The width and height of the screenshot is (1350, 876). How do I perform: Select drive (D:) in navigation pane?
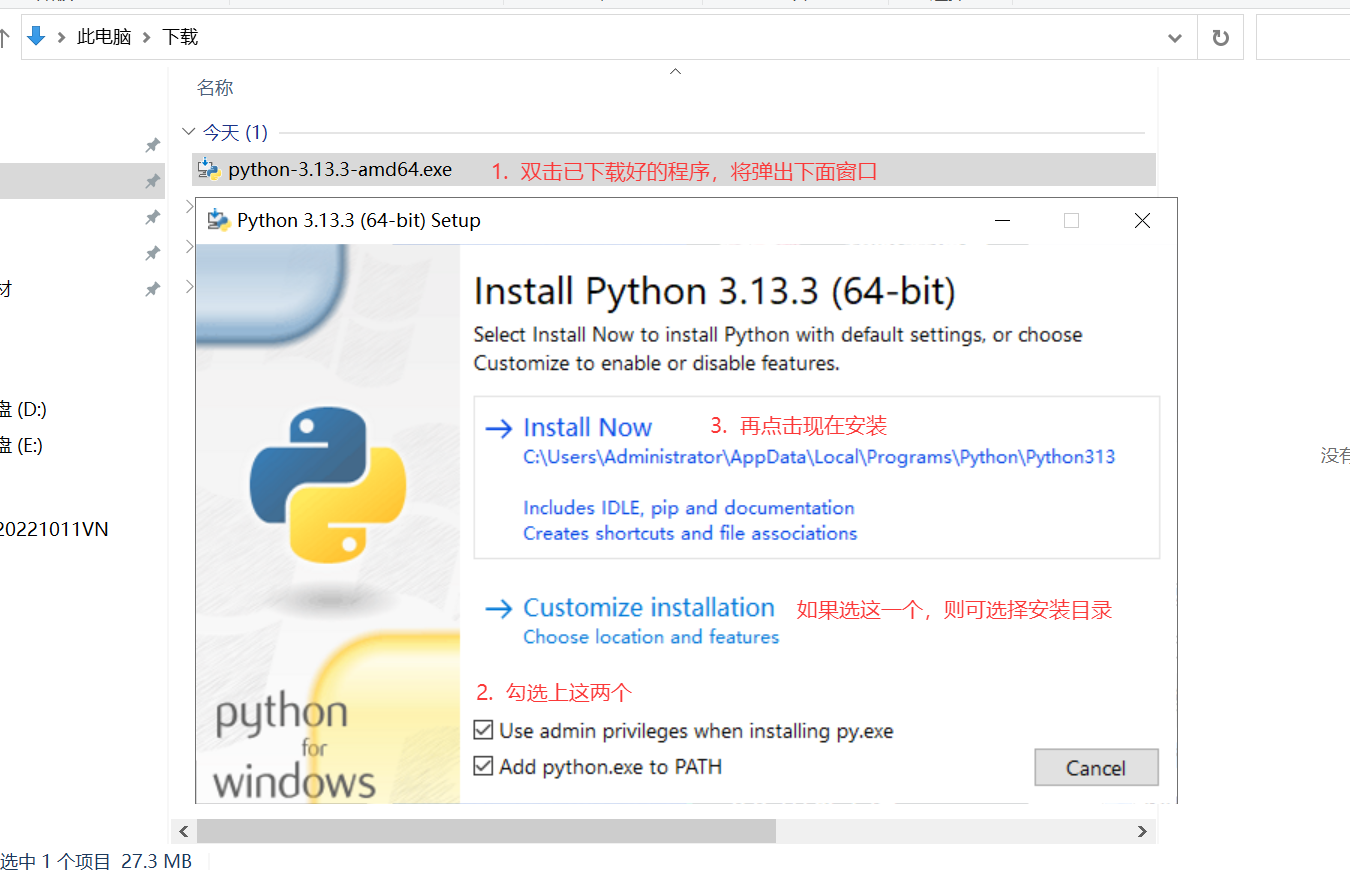(24, 409)
